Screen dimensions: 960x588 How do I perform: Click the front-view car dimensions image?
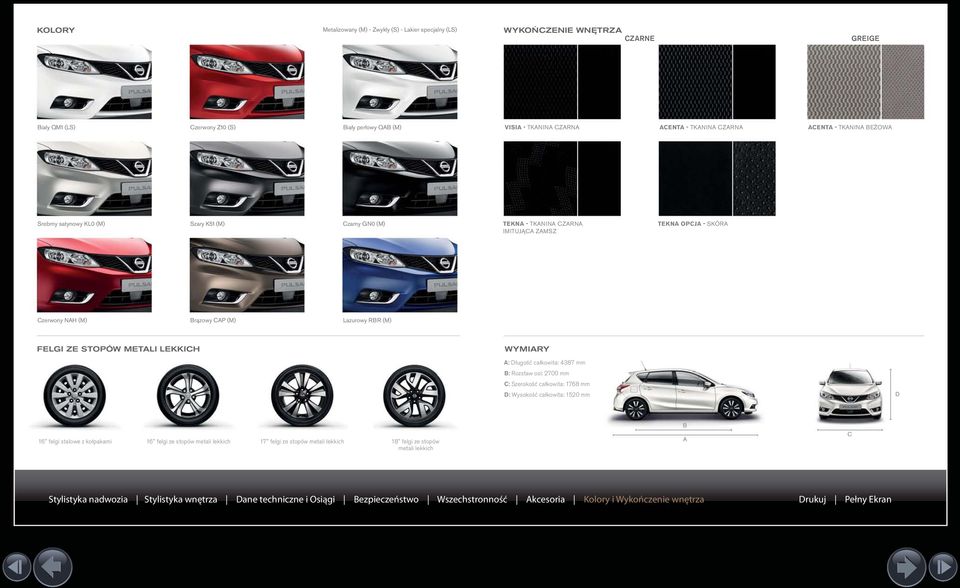(850, 395)
